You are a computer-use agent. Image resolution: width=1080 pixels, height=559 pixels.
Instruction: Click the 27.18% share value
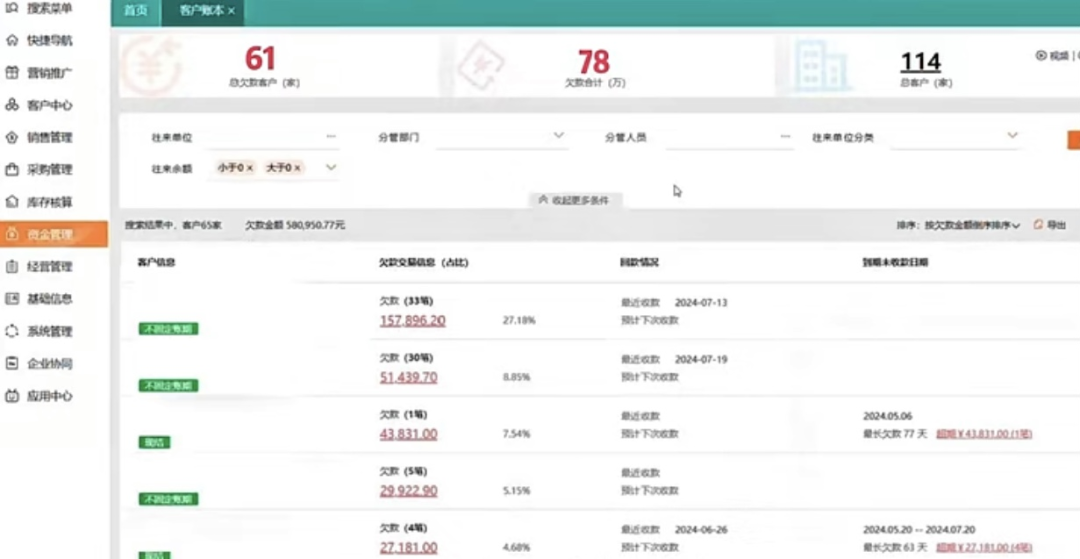click(x=519, y=321)
